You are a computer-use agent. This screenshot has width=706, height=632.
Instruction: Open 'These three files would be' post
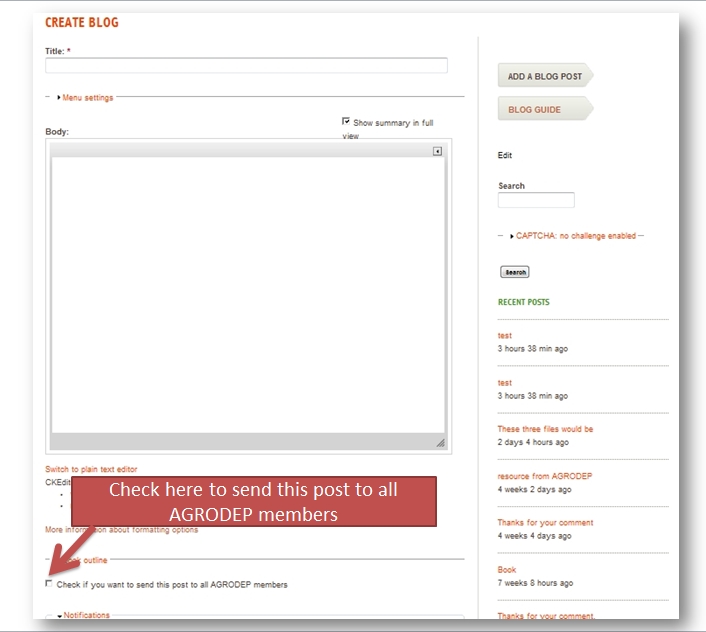545,429
